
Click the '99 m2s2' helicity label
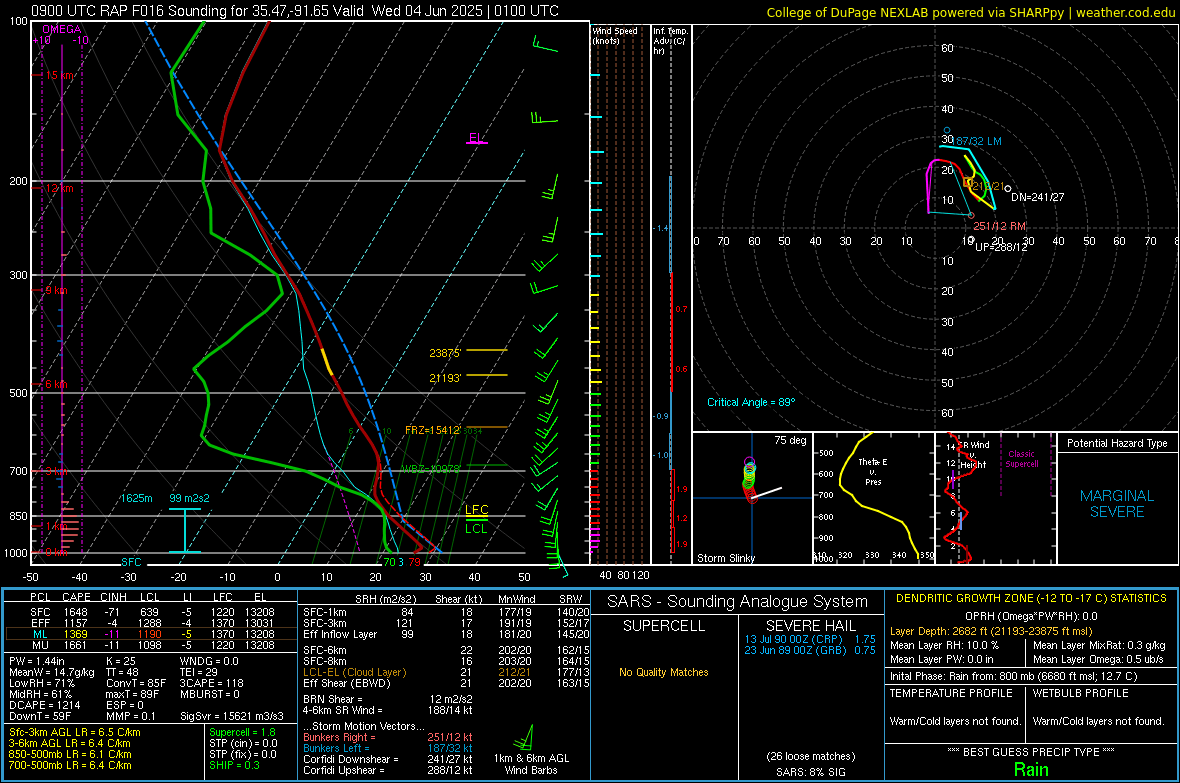[x=190, y=498]
